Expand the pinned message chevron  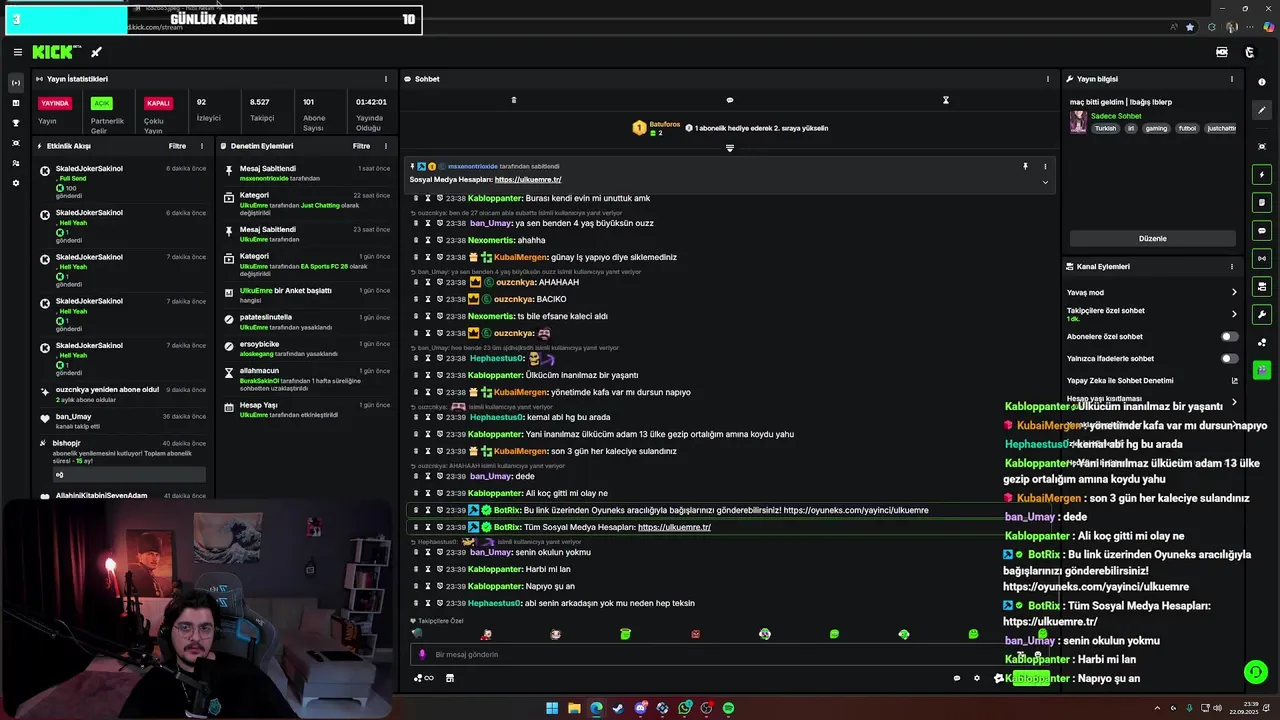click(1045, 182)
